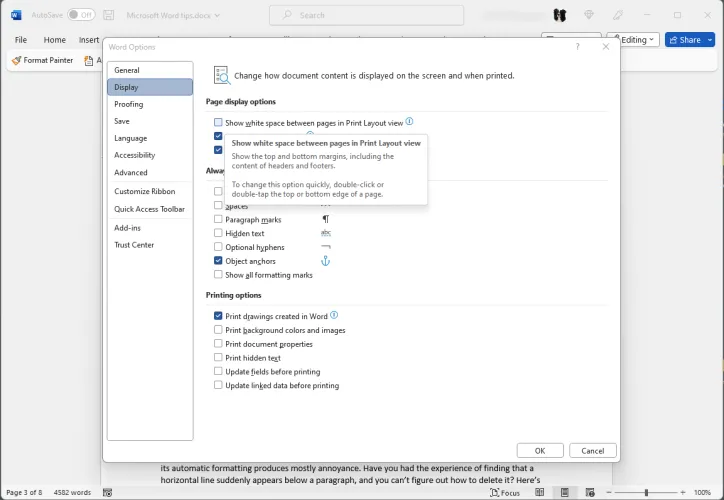This screenshot has width=724, height=500.
Task: Open Focus mode from status bar
Action: click(x=505, y=493)
